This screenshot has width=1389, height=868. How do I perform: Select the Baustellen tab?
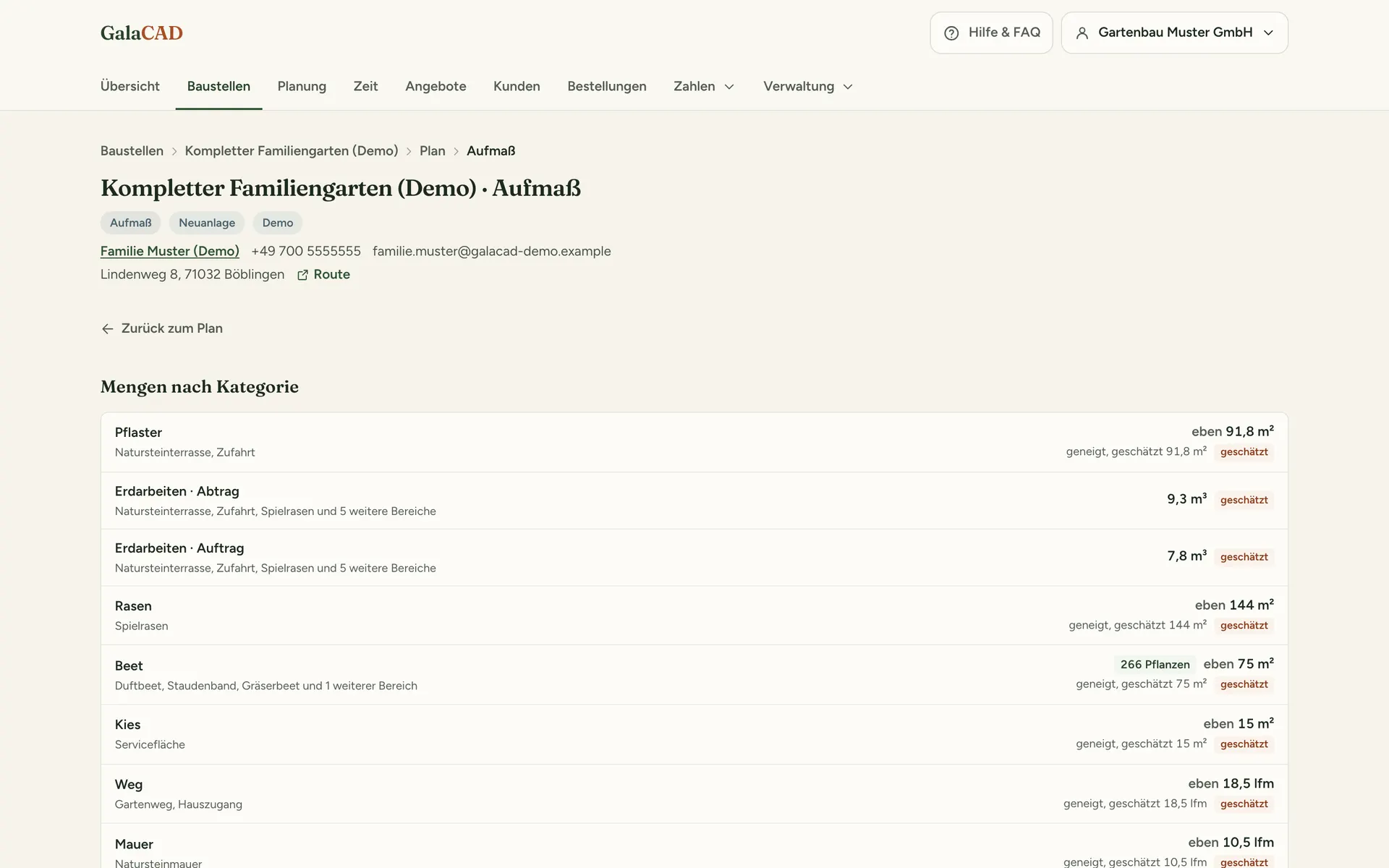point(218,86)
